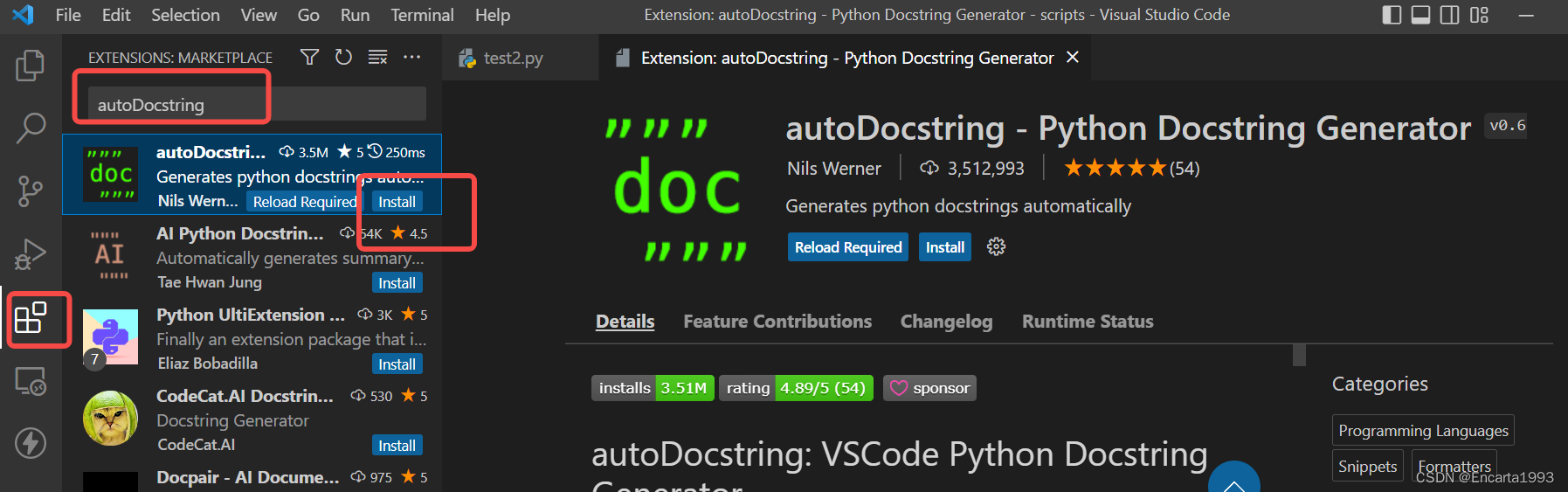This screenshot has height=492, width=1568.
Task: Switch to the test2.py editor tab
Action: pos(520,58)
